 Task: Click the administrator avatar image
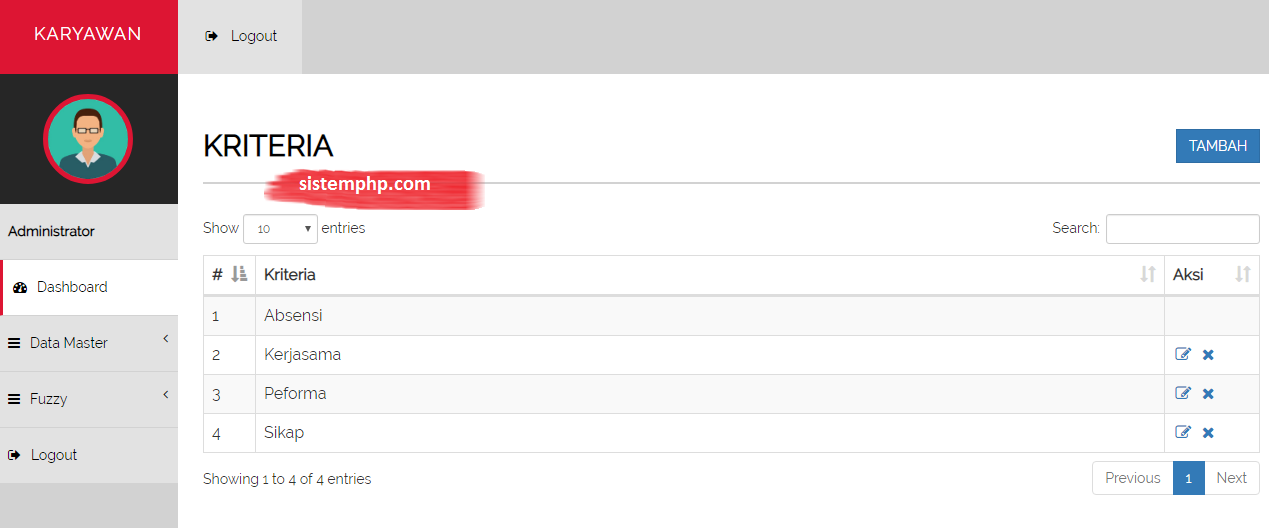(88, 138)
